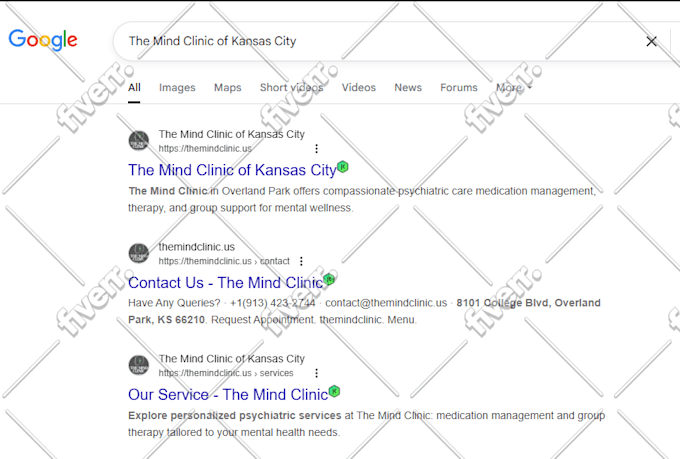The image size is (680, 459).
Task: Click the themindclinic.us site name above the contact URL
Action: (196, 247)
